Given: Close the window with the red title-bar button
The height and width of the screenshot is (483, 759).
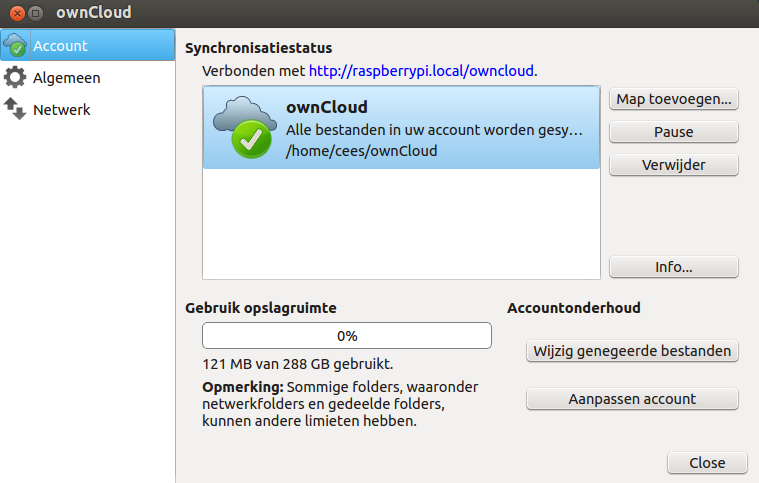Looking at the screenshot, I should [15, 13].
